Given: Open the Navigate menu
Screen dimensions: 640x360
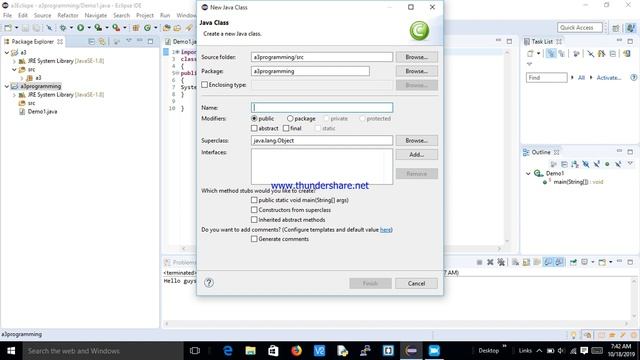Looking at the screenshot, I should pyautogui.click(x=96, y=15).
